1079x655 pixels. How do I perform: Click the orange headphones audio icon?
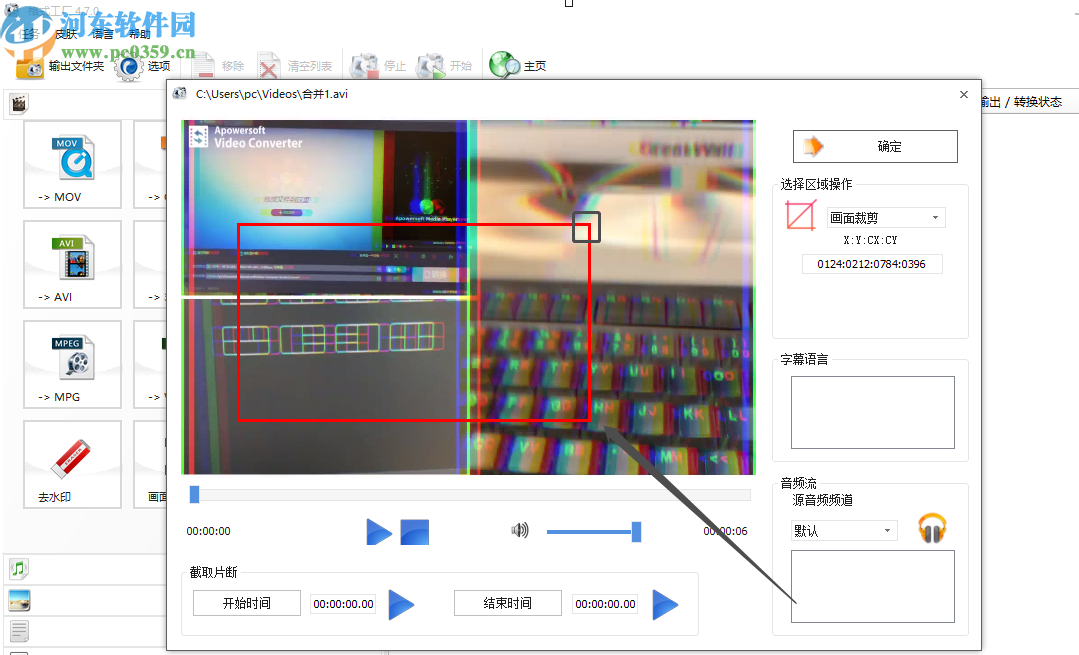(x=932, y=528)
